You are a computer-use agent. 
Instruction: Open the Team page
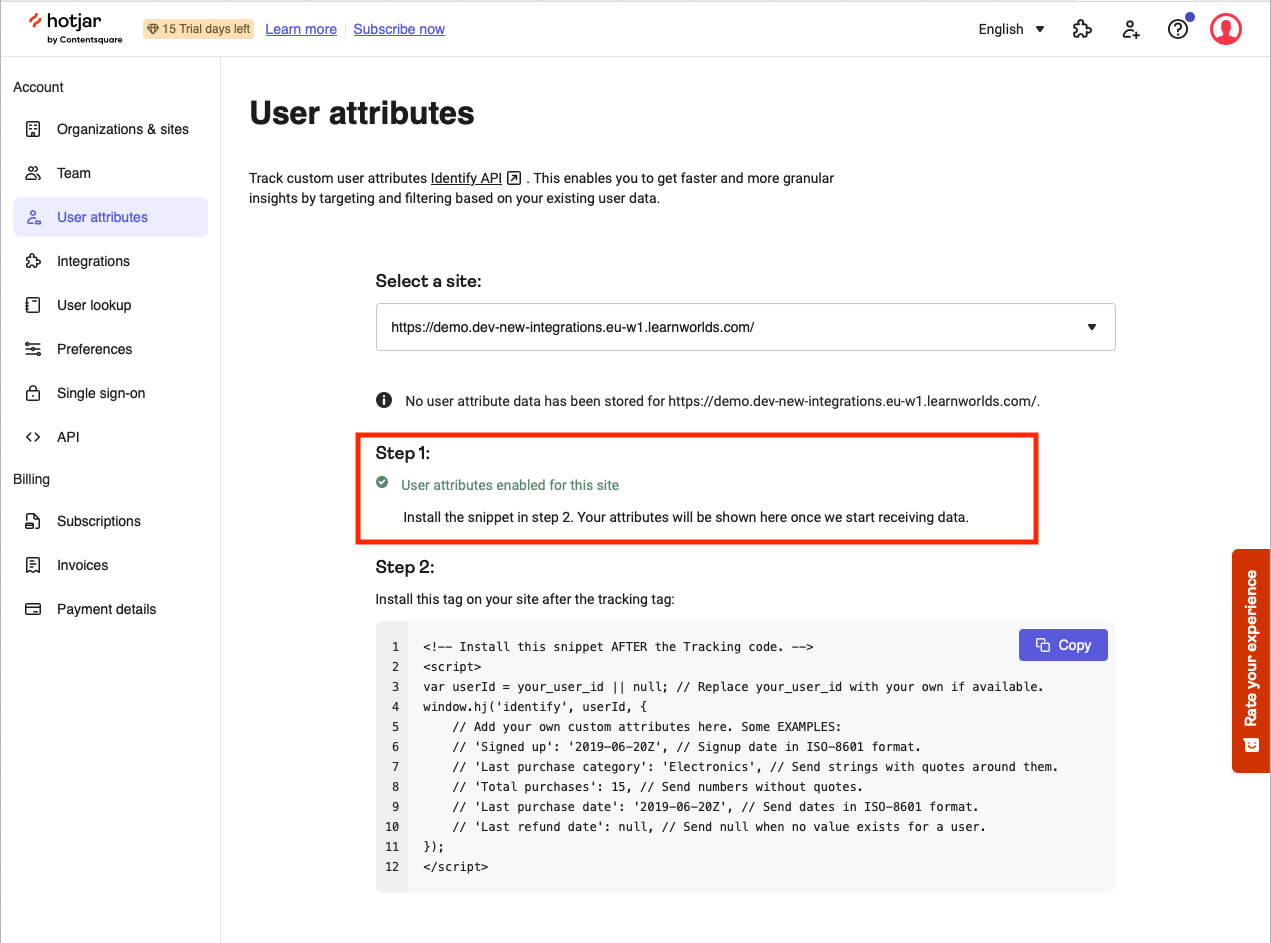pyautogui.click(x=110, y=173)
